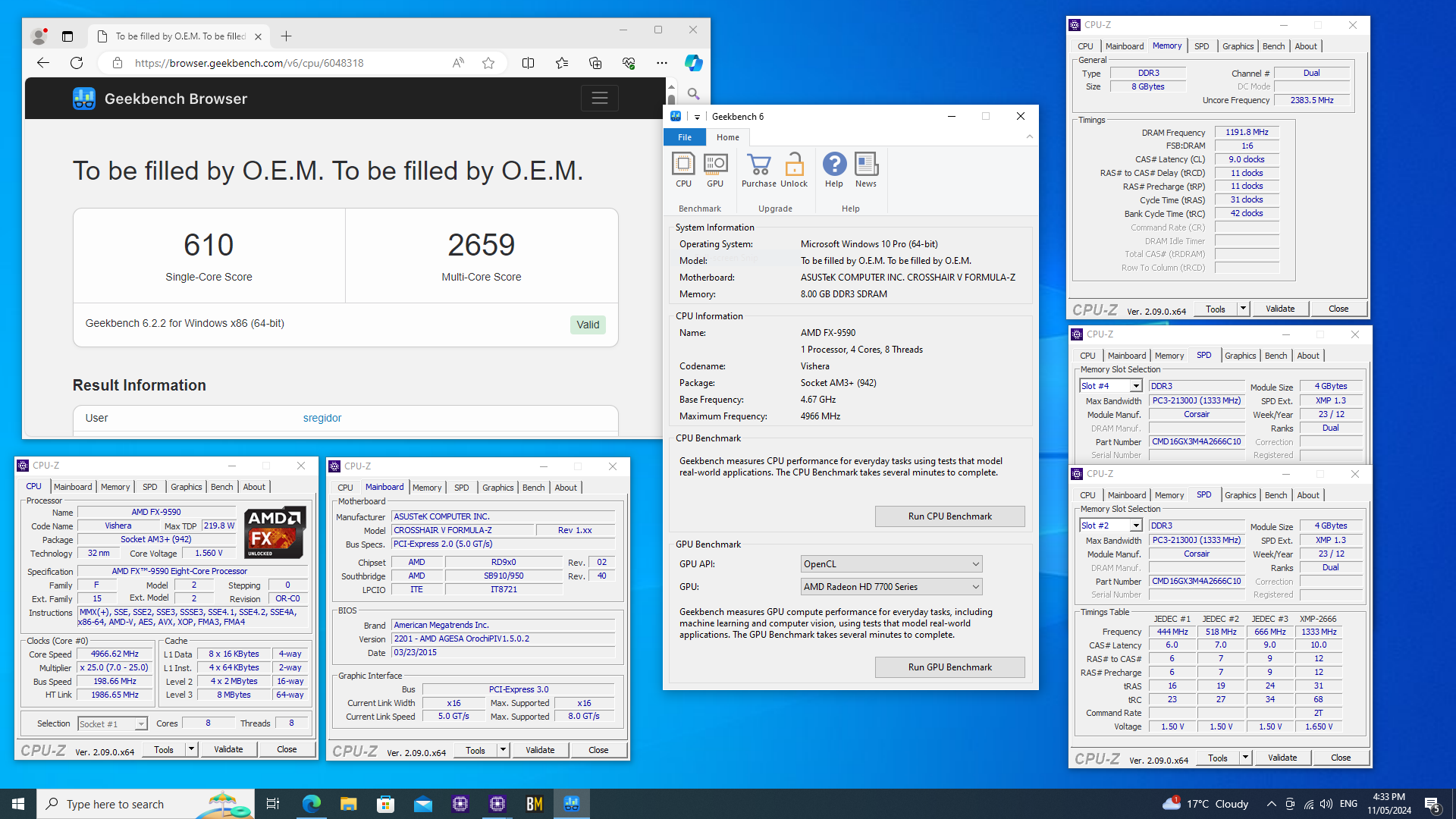Click Validate in CPU-Z Memory window
The width and height of the screenshot is (1456, 819).
1280,309
